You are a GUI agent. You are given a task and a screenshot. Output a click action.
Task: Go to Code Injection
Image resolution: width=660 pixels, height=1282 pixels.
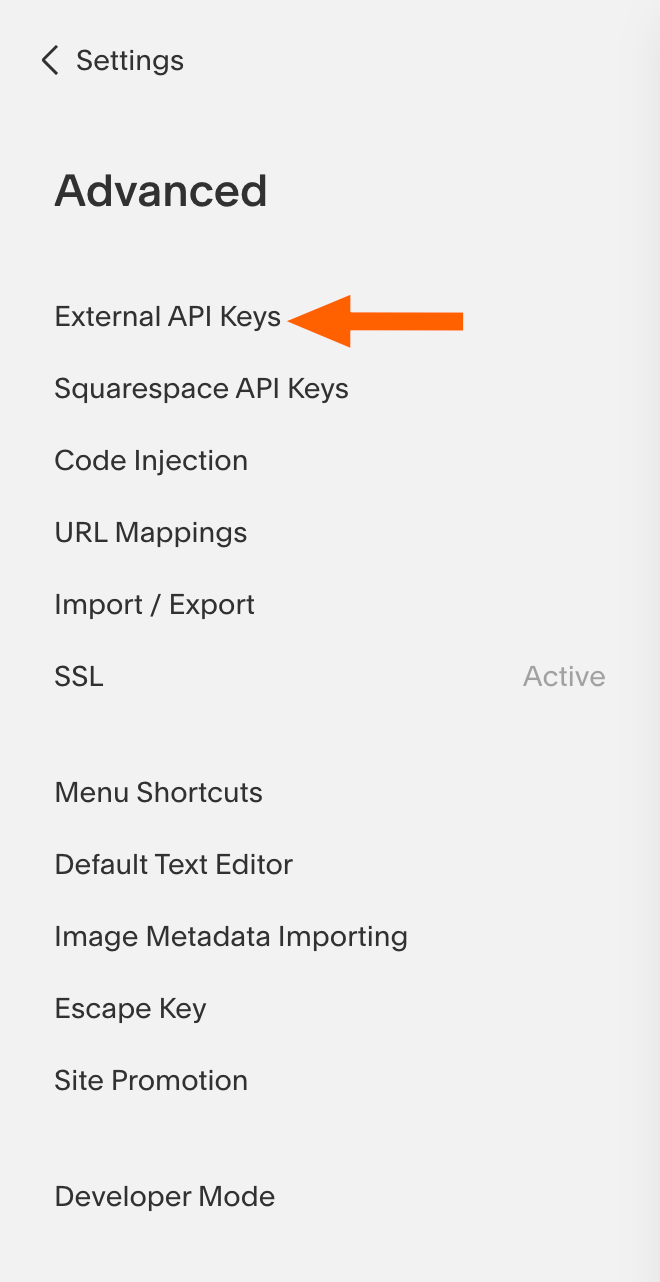(151, 461)
